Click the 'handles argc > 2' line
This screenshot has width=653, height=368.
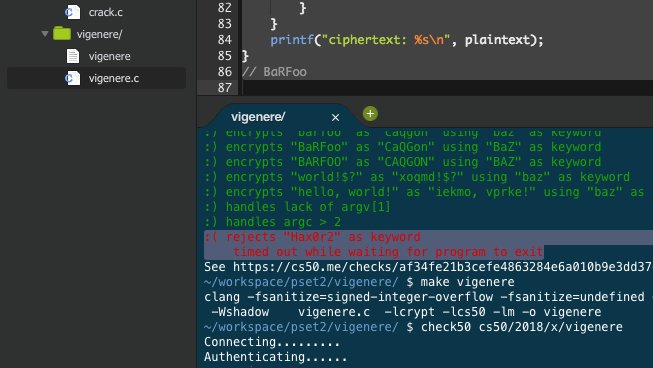pos(273,222)
